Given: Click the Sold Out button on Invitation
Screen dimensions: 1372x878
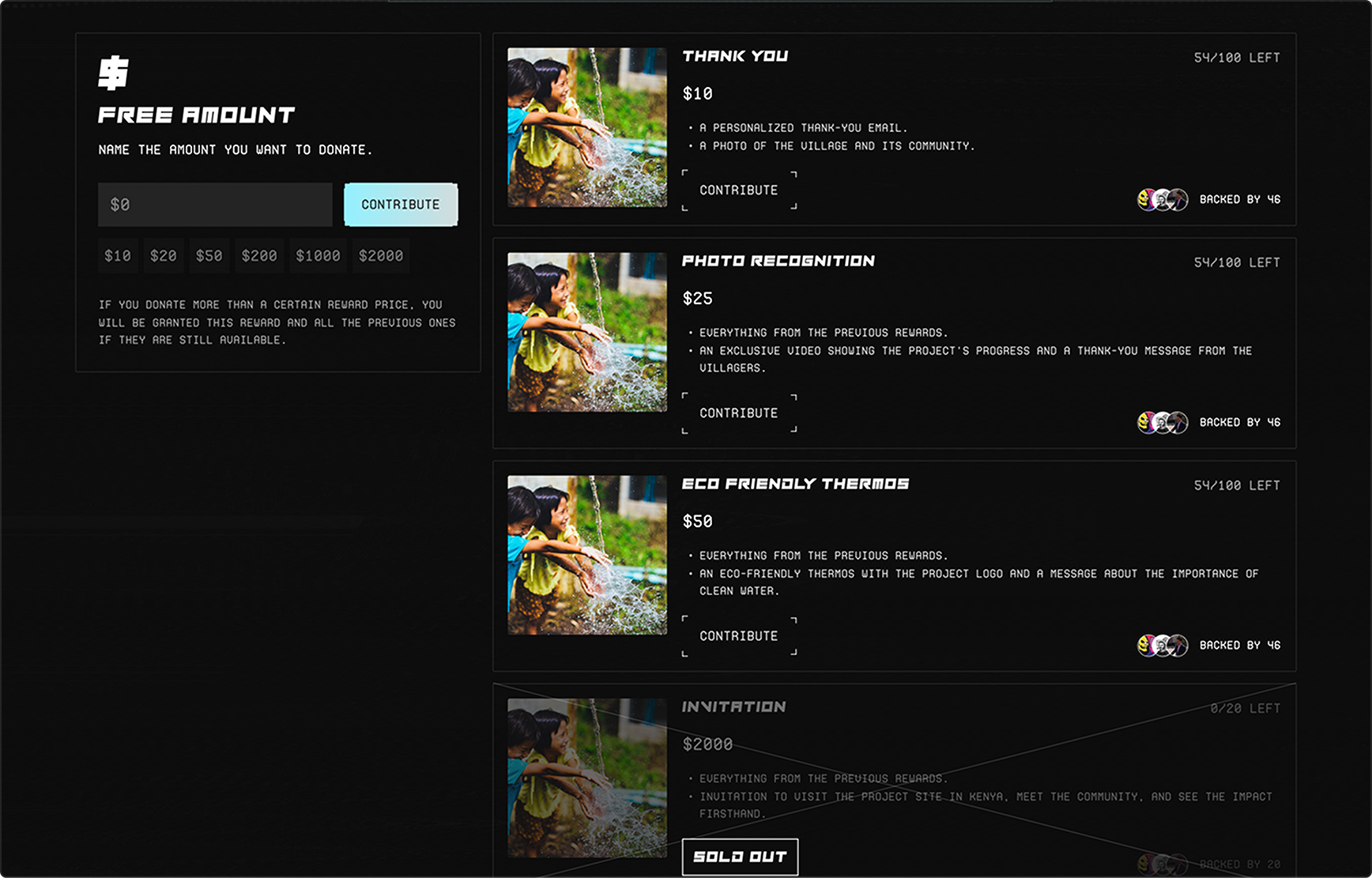Looking at the screenshot, I should [x=740, y=857].
